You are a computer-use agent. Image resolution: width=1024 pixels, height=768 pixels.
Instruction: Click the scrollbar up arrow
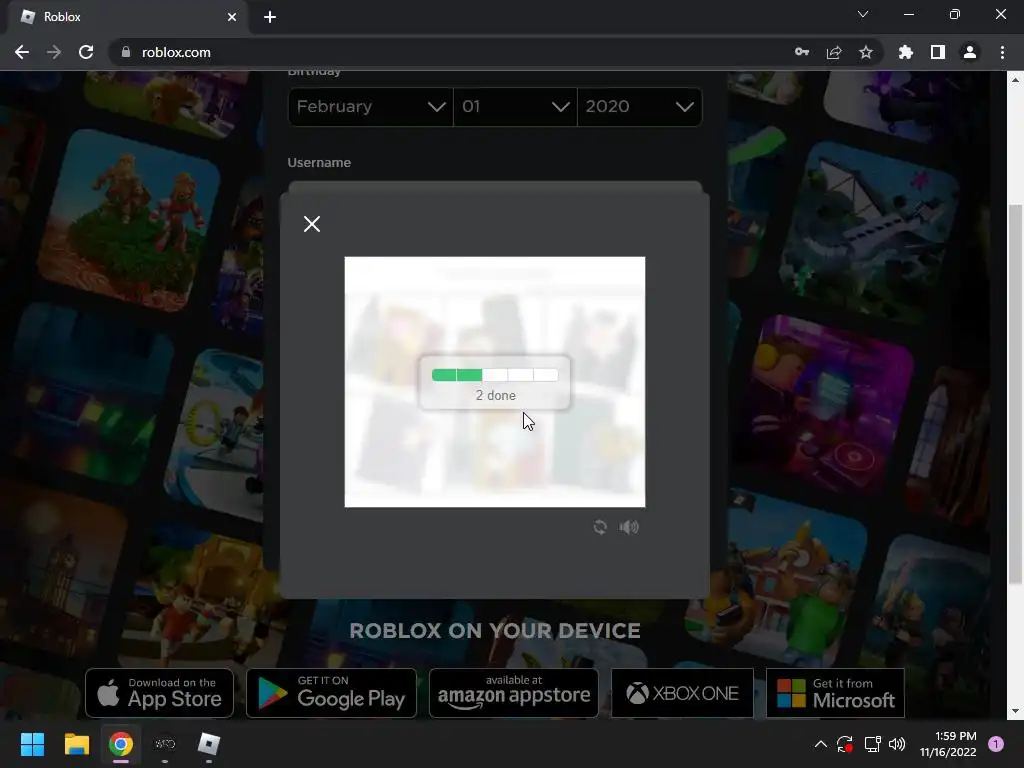tap(1015, 80)
